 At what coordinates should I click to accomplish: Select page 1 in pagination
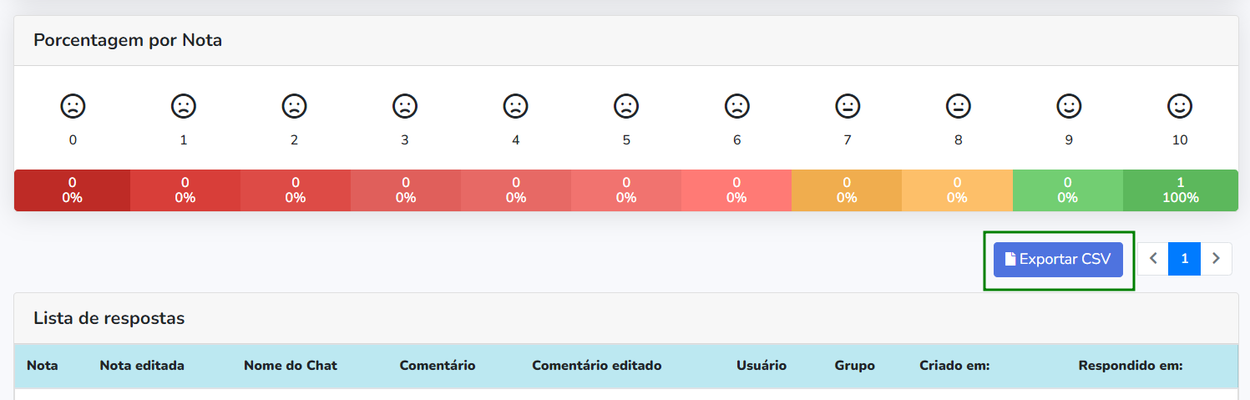tap(1184, 259)
